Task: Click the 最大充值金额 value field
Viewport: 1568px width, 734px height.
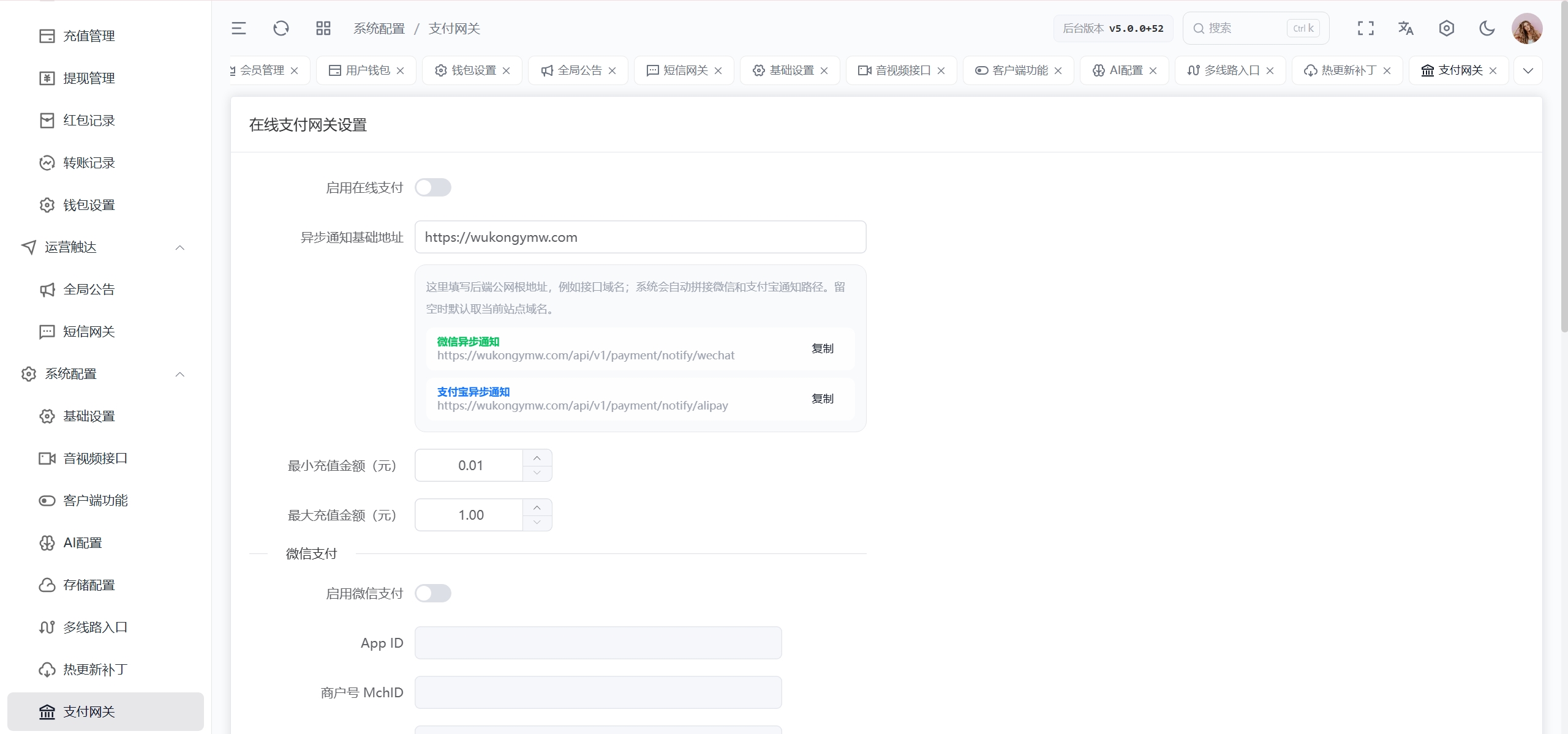Action: click(469, 515)
